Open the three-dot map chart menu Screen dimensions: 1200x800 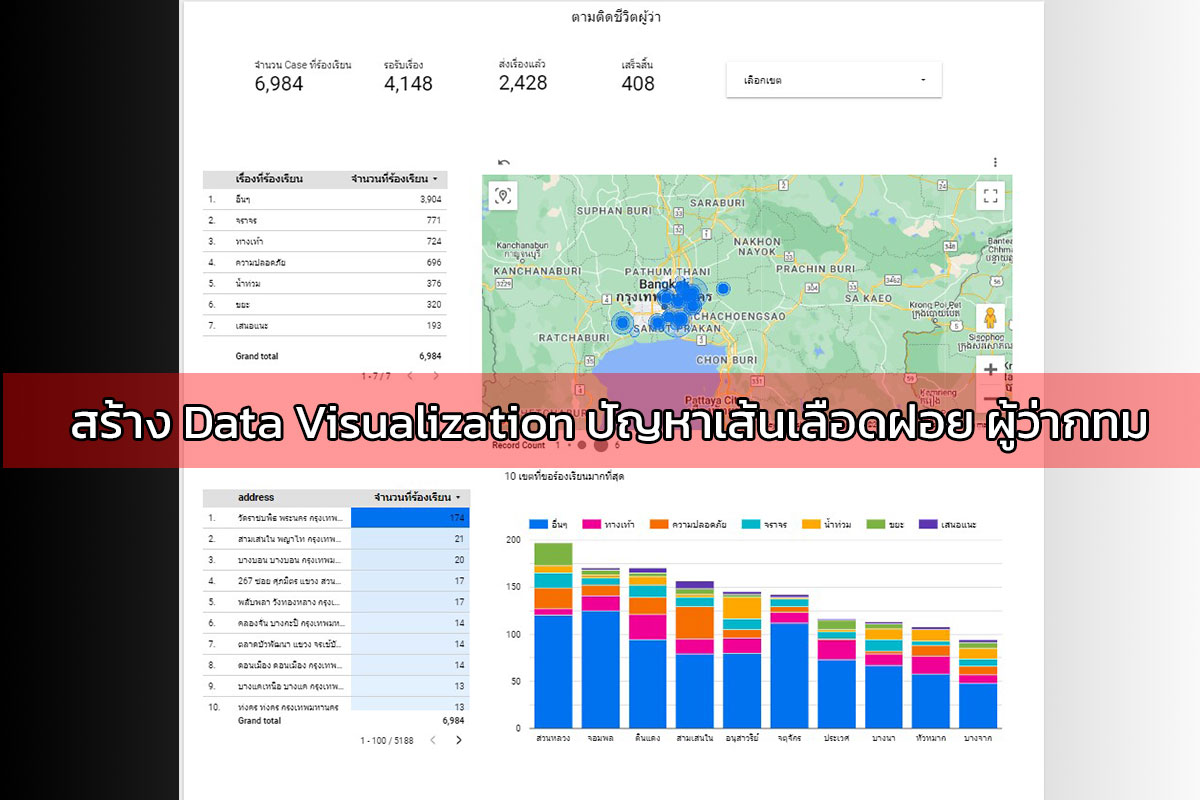pos(995,162)
